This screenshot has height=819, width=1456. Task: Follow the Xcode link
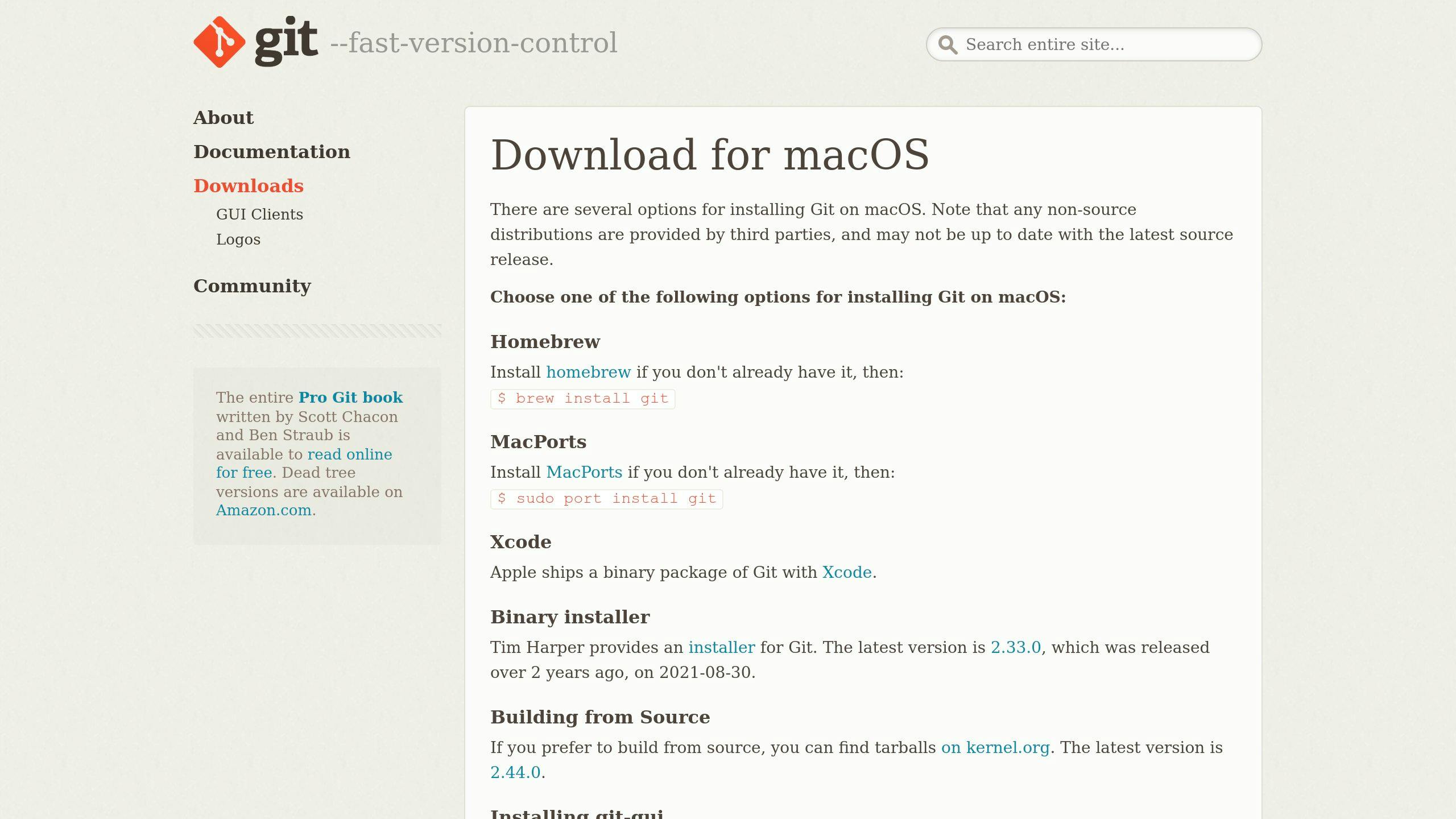(846, 573)
